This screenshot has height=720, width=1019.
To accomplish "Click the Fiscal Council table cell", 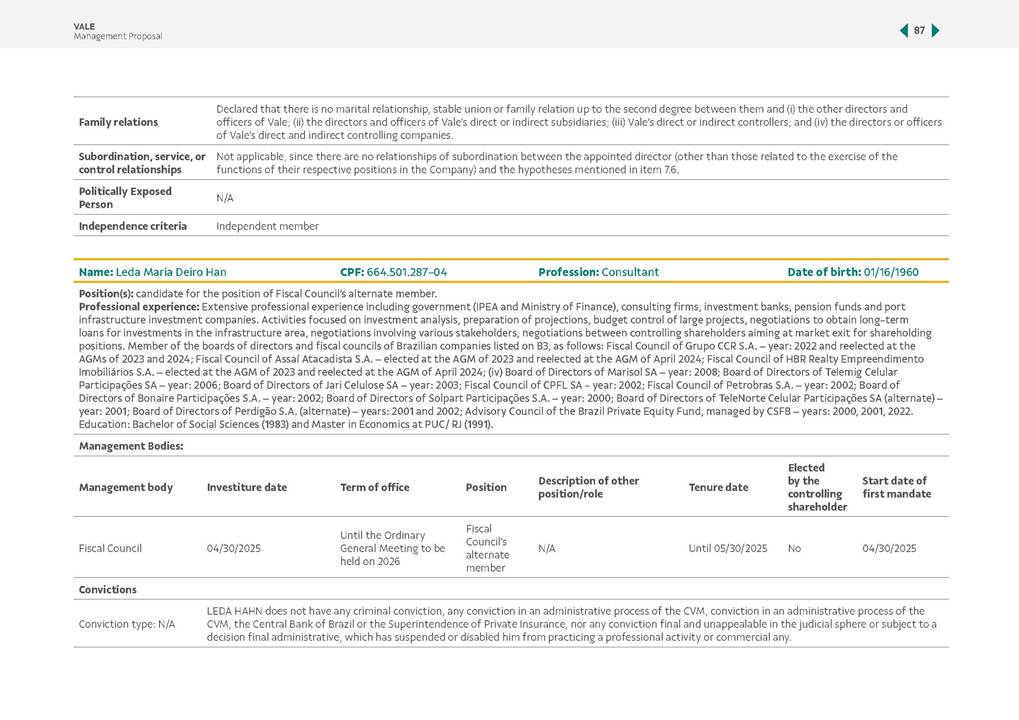I will 110,548.
